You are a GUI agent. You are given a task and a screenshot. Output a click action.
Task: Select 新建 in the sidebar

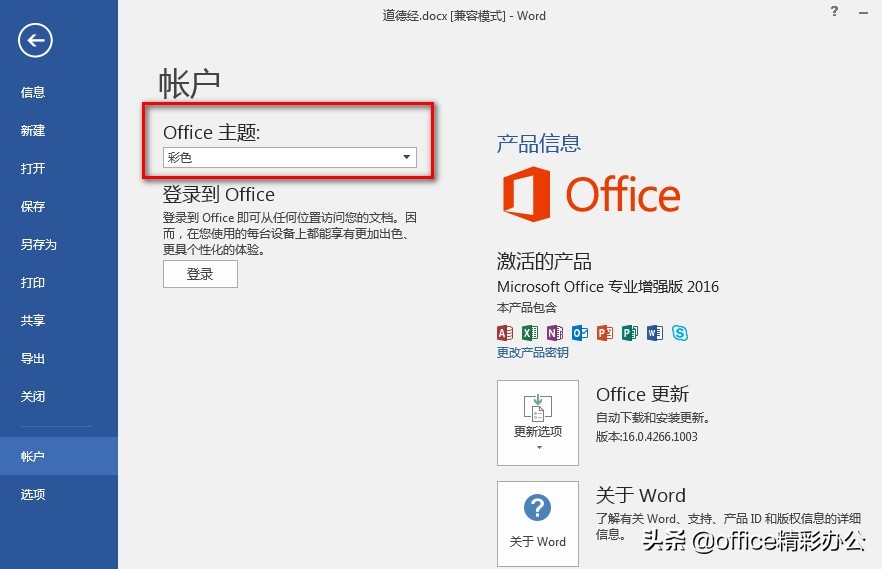click(x=33, y=130)
